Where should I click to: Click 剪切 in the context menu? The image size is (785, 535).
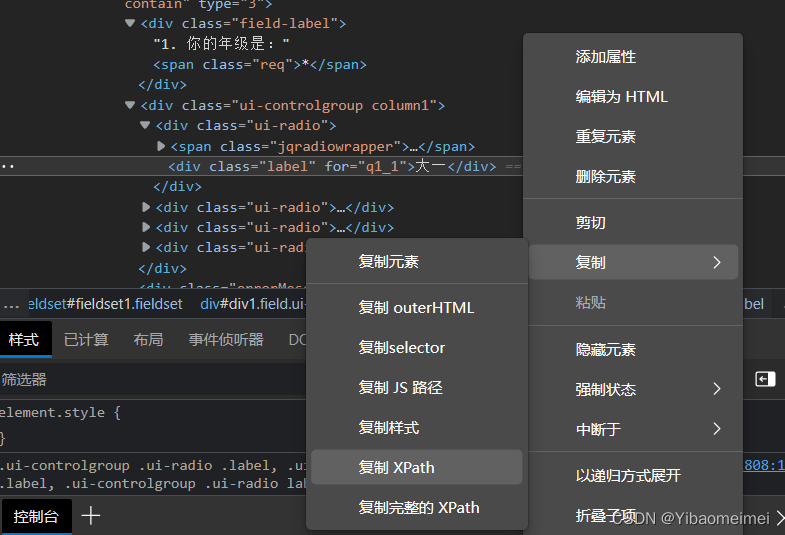(633, 222)
